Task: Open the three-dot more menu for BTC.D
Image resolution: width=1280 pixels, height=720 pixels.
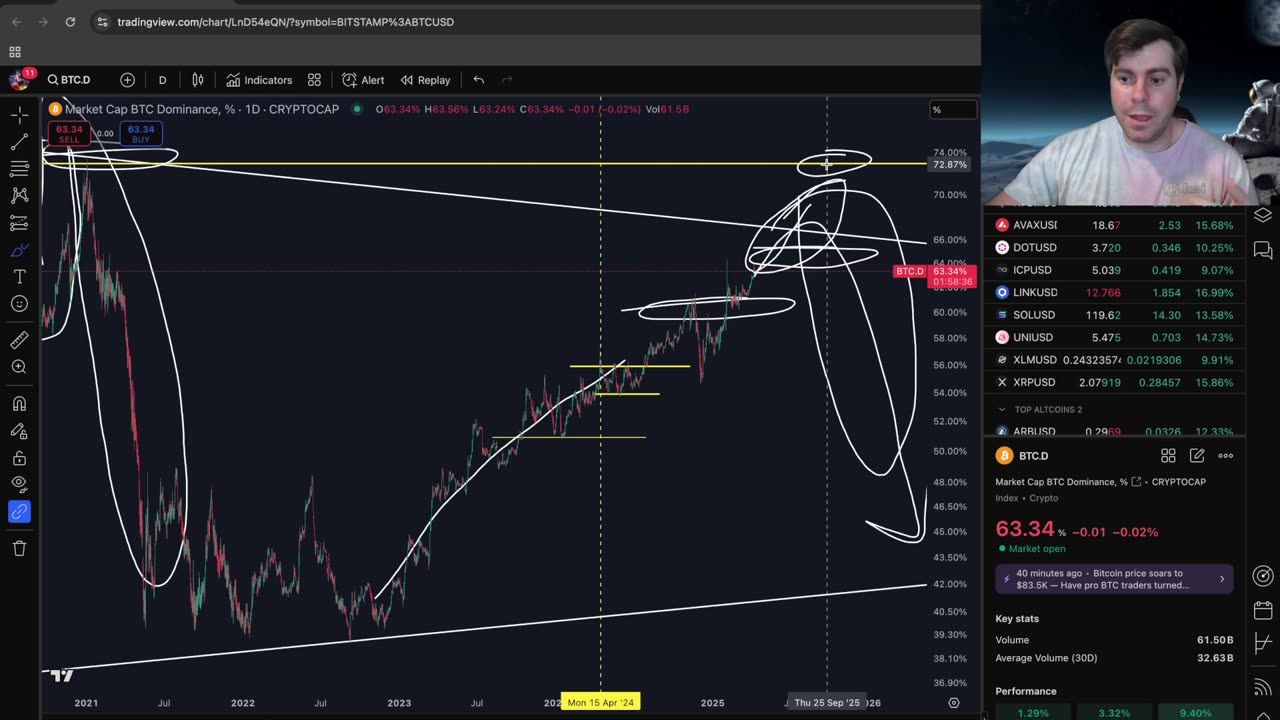Action: tap(1225, 456)
